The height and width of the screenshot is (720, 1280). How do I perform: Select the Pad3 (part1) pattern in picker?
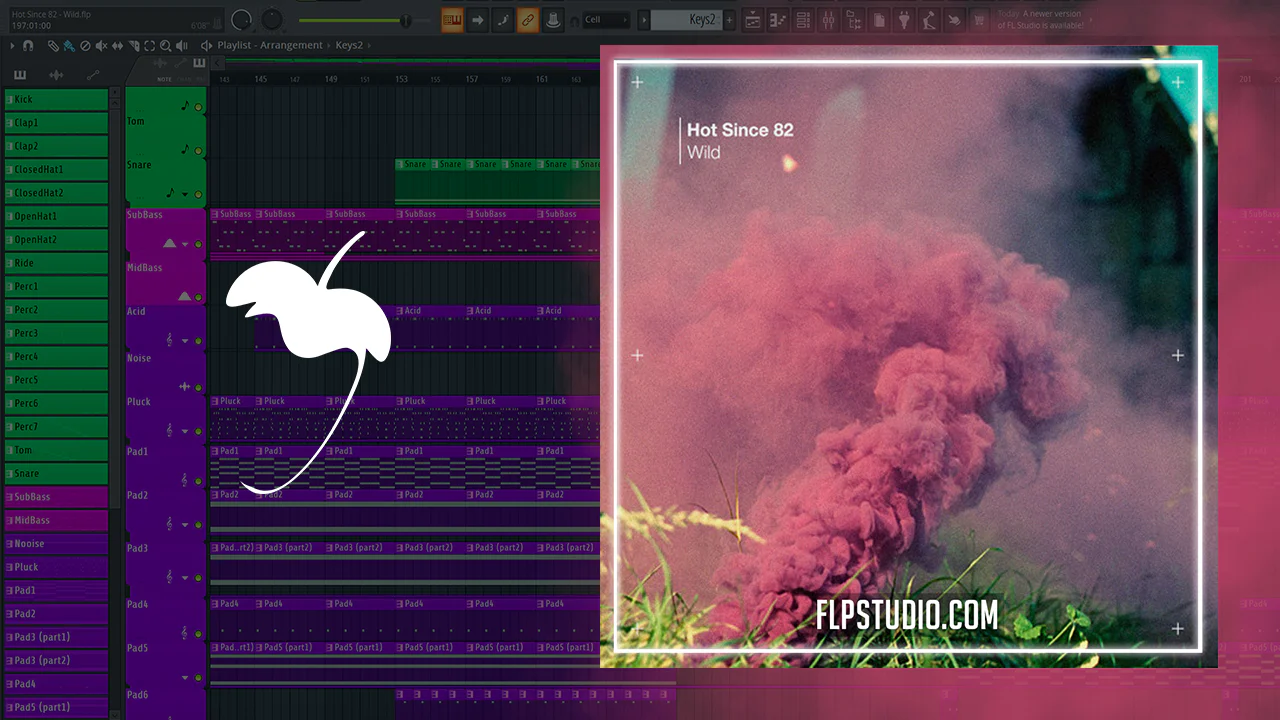[56, 637]
